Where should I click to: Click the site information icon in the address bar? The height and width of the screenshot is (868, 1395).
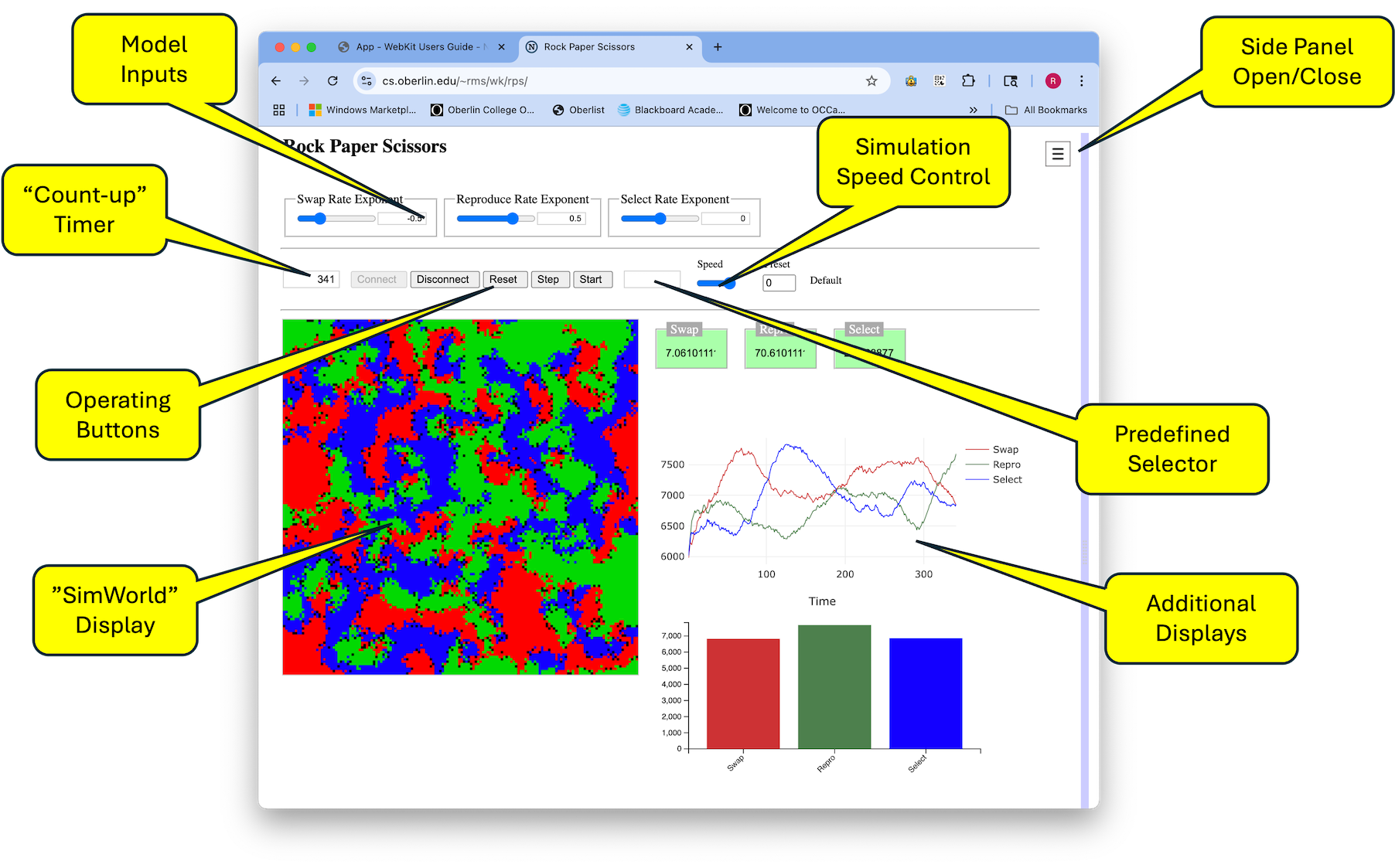367,81
